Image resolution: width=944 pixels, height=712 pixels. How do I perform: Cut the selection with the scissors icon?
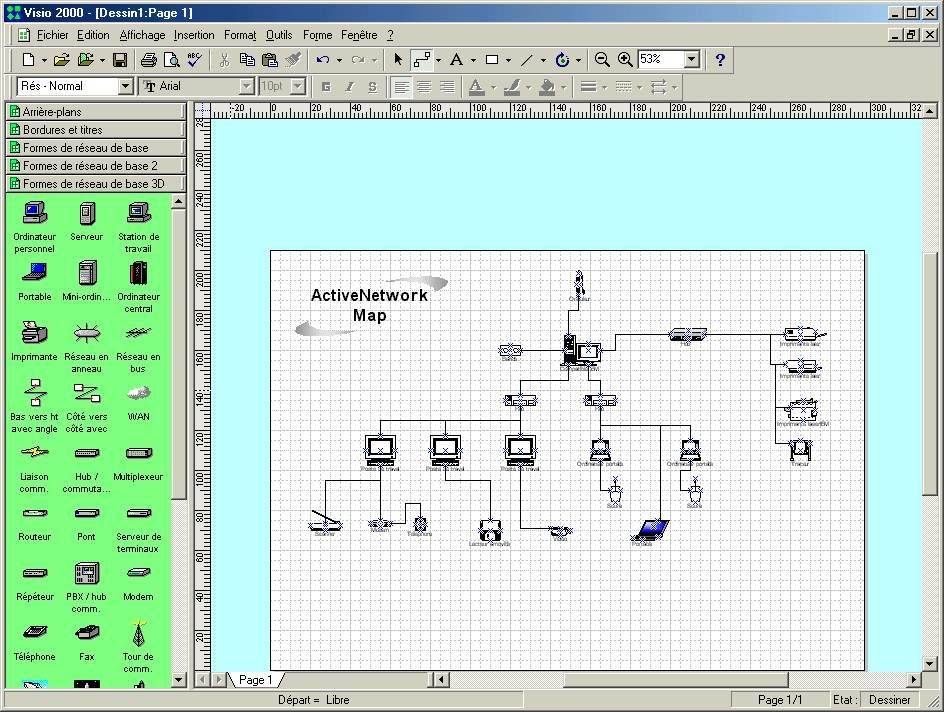(x=225, y=60)
